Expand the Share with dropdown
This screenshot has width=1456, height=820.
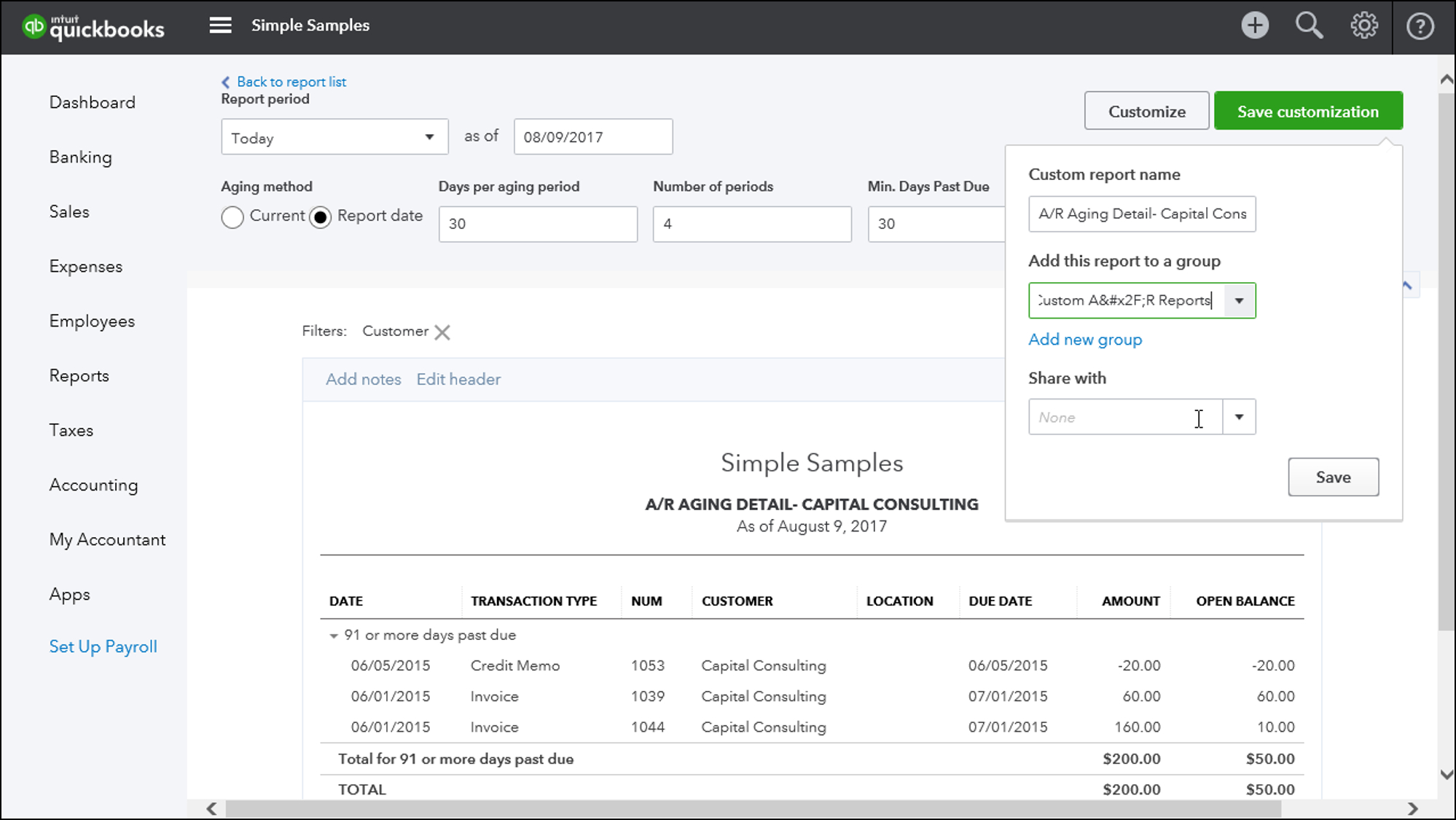1239,417
